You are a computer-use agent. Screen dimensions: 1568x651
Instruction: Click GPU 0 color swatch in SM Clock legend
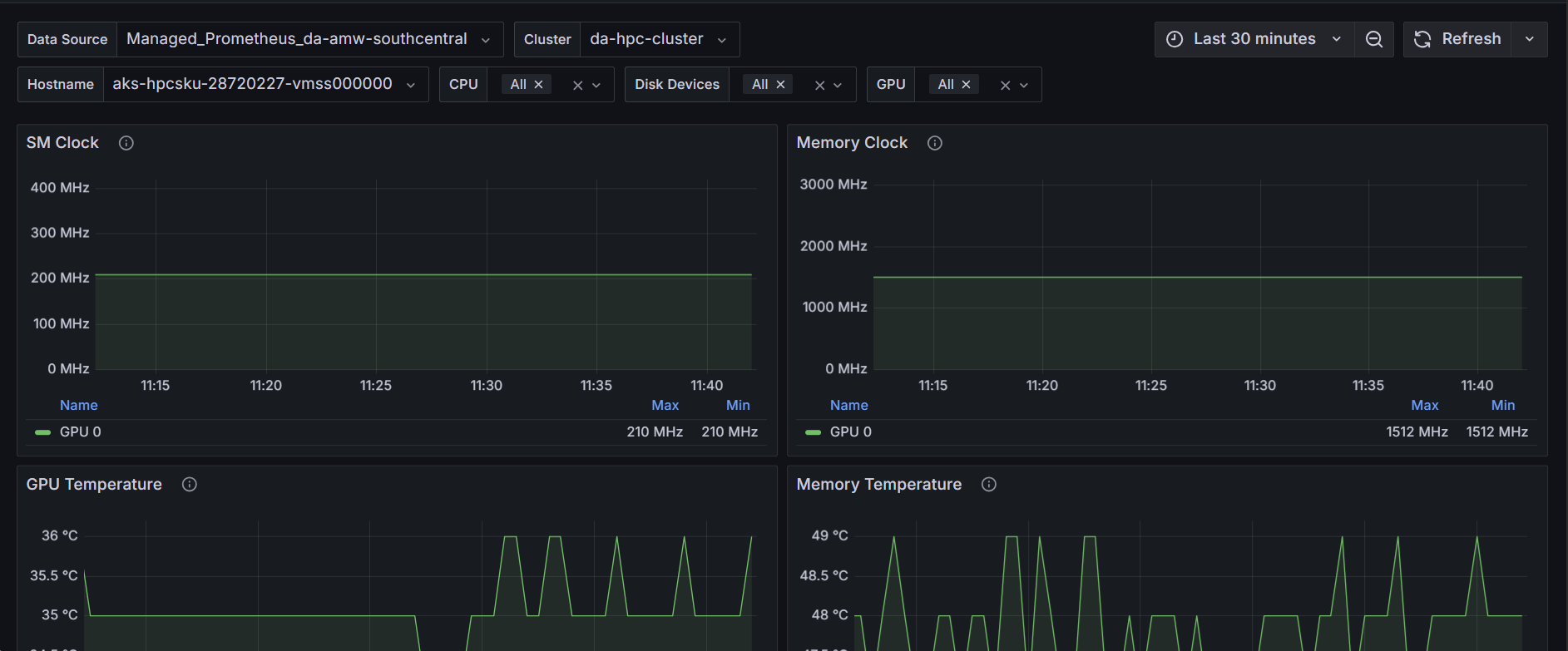point(42,432)
